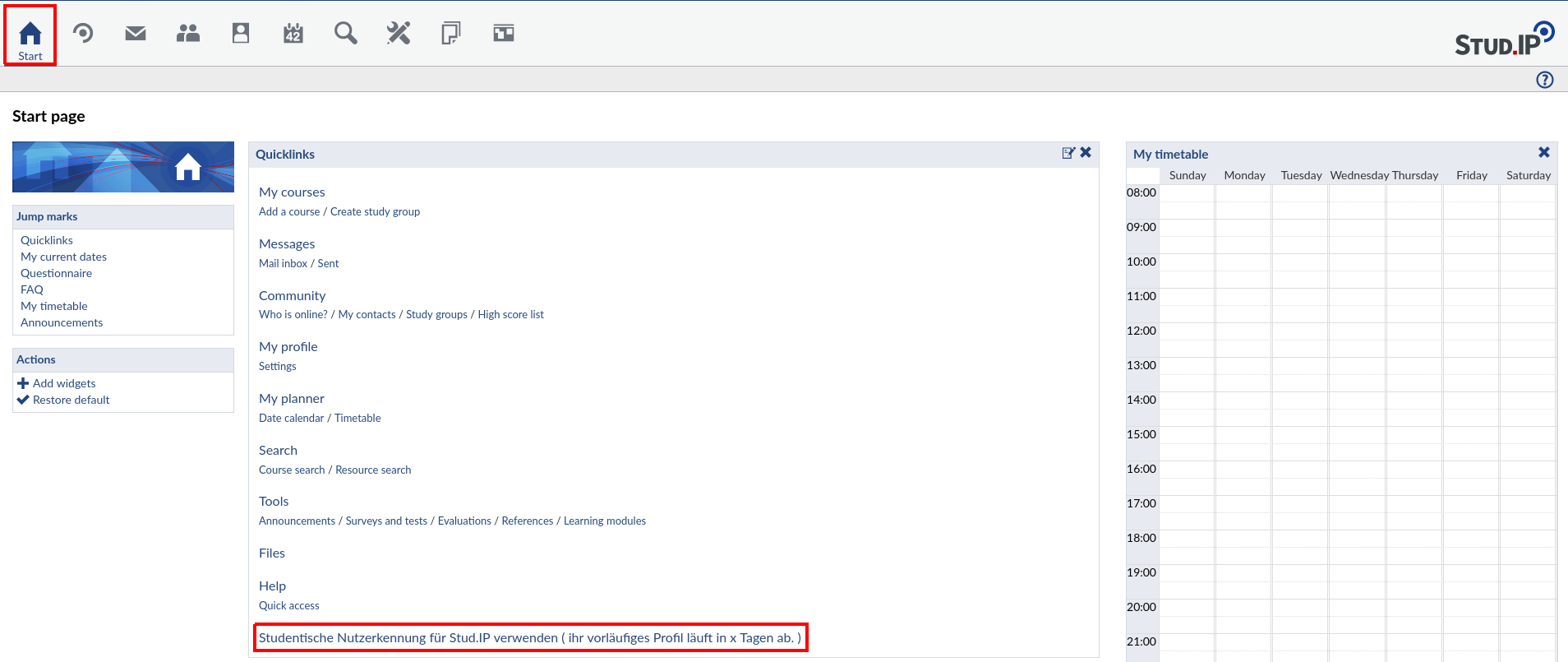
Task: Open Mail inbox link
Action: pyautogui.click(x=283, y=263)
